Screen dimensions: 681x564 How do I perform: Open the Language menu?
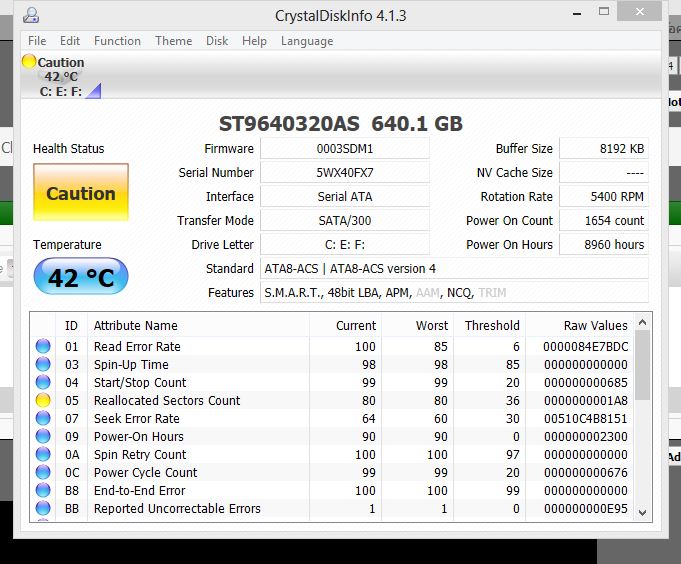(307, 41)
